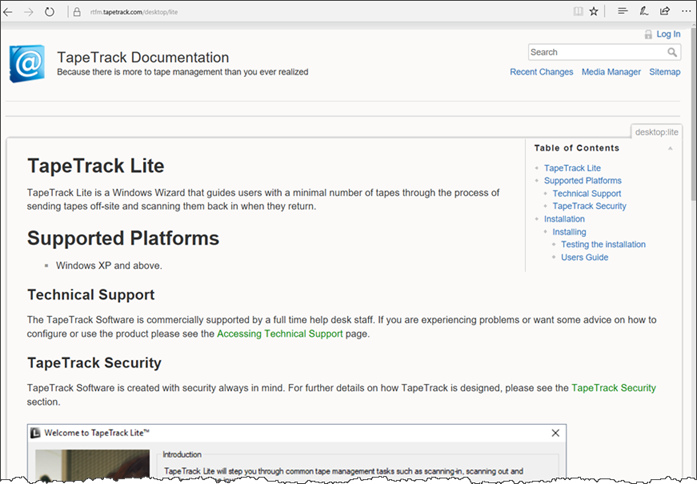Click the Share icon in browser toolbar

(x=665, y=11)
